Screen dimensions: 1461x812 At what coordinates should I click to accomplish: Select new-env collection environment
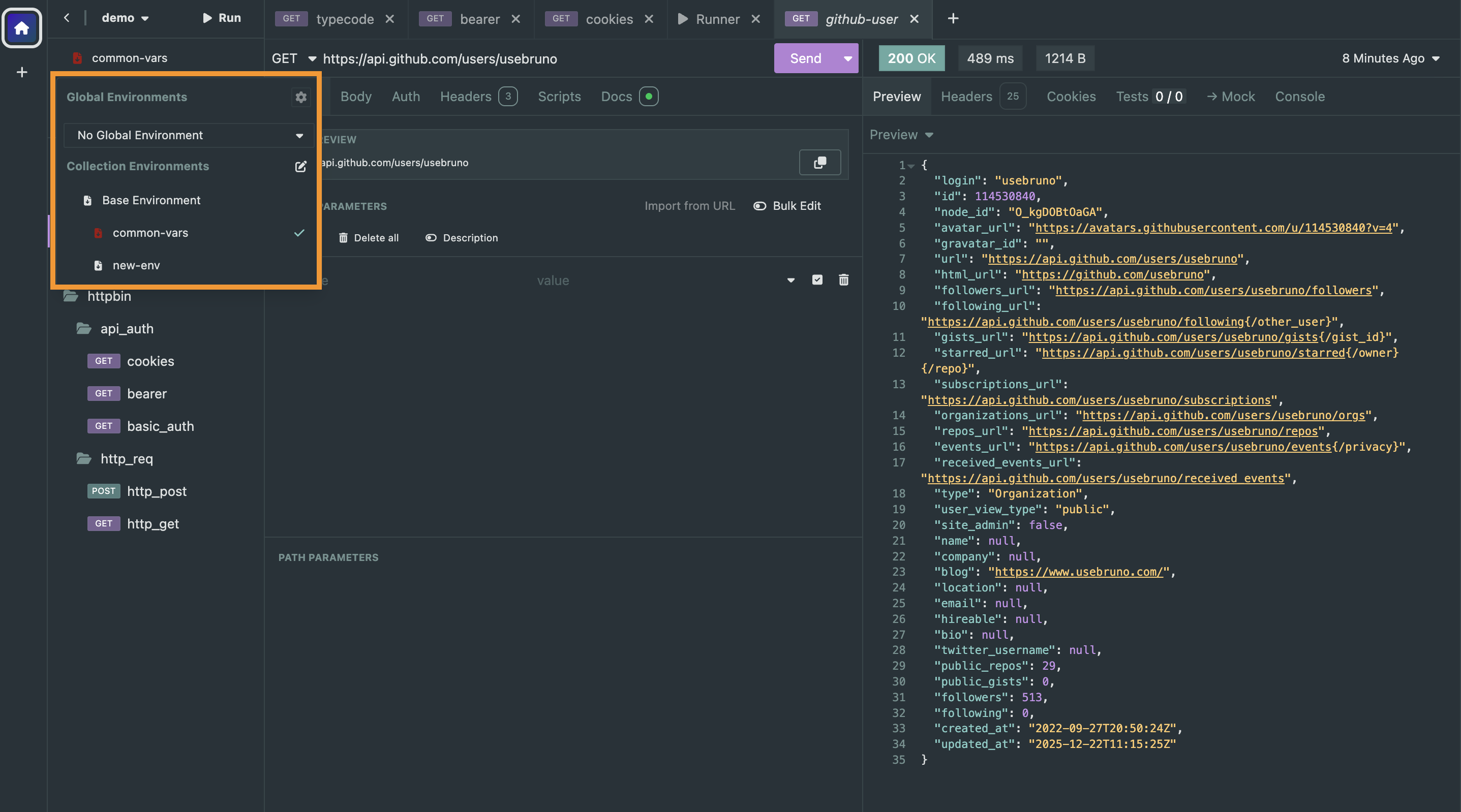(136, 265)
